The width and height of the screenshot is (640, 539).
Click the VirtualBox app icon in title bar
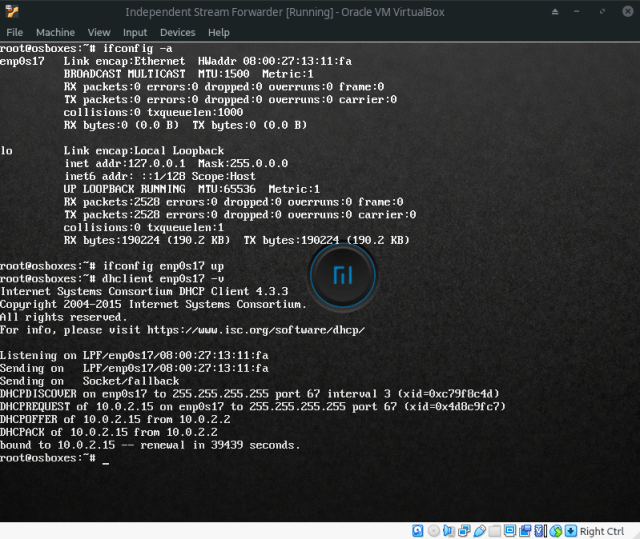12,11
